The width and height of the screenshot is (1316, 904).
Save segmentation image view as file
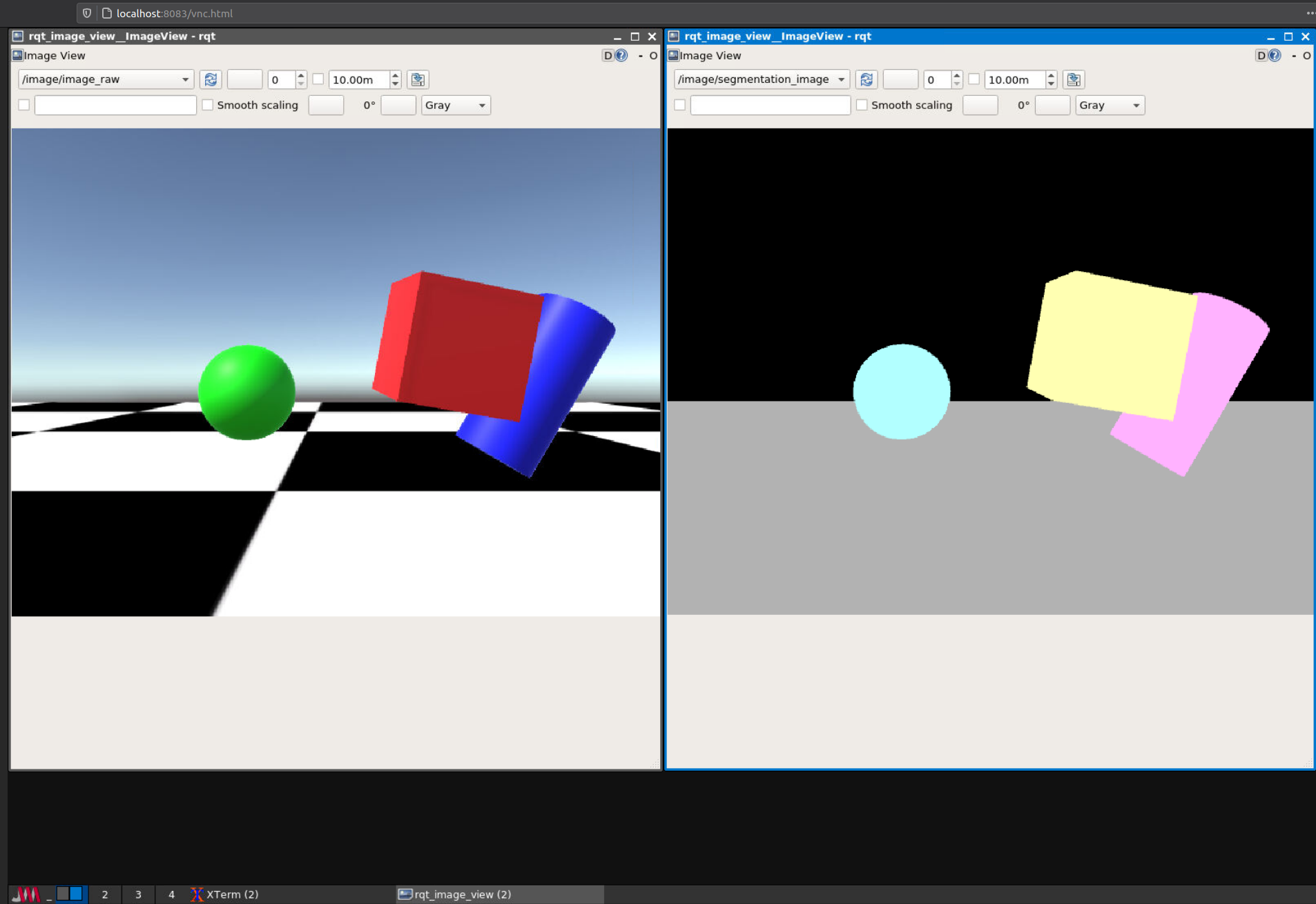pos(1073,80)
